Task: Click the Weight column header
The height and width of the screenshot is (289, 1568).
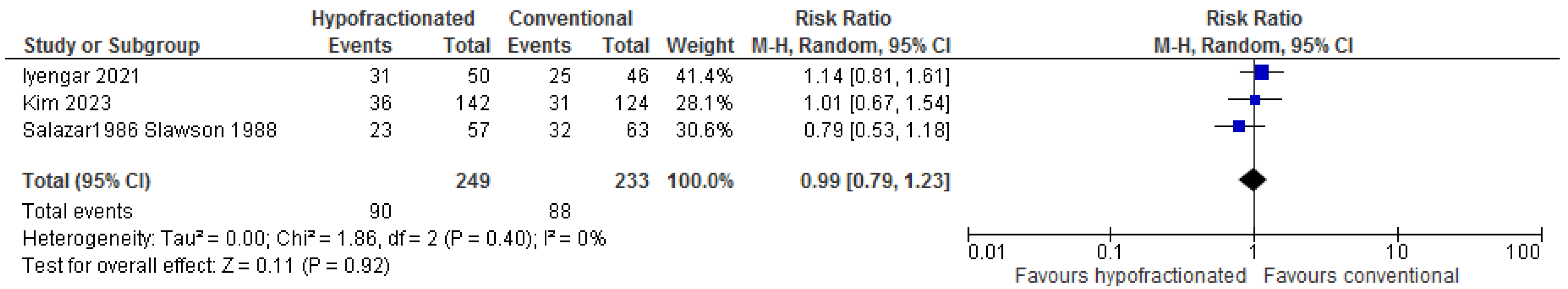Action: click(700, 45)
